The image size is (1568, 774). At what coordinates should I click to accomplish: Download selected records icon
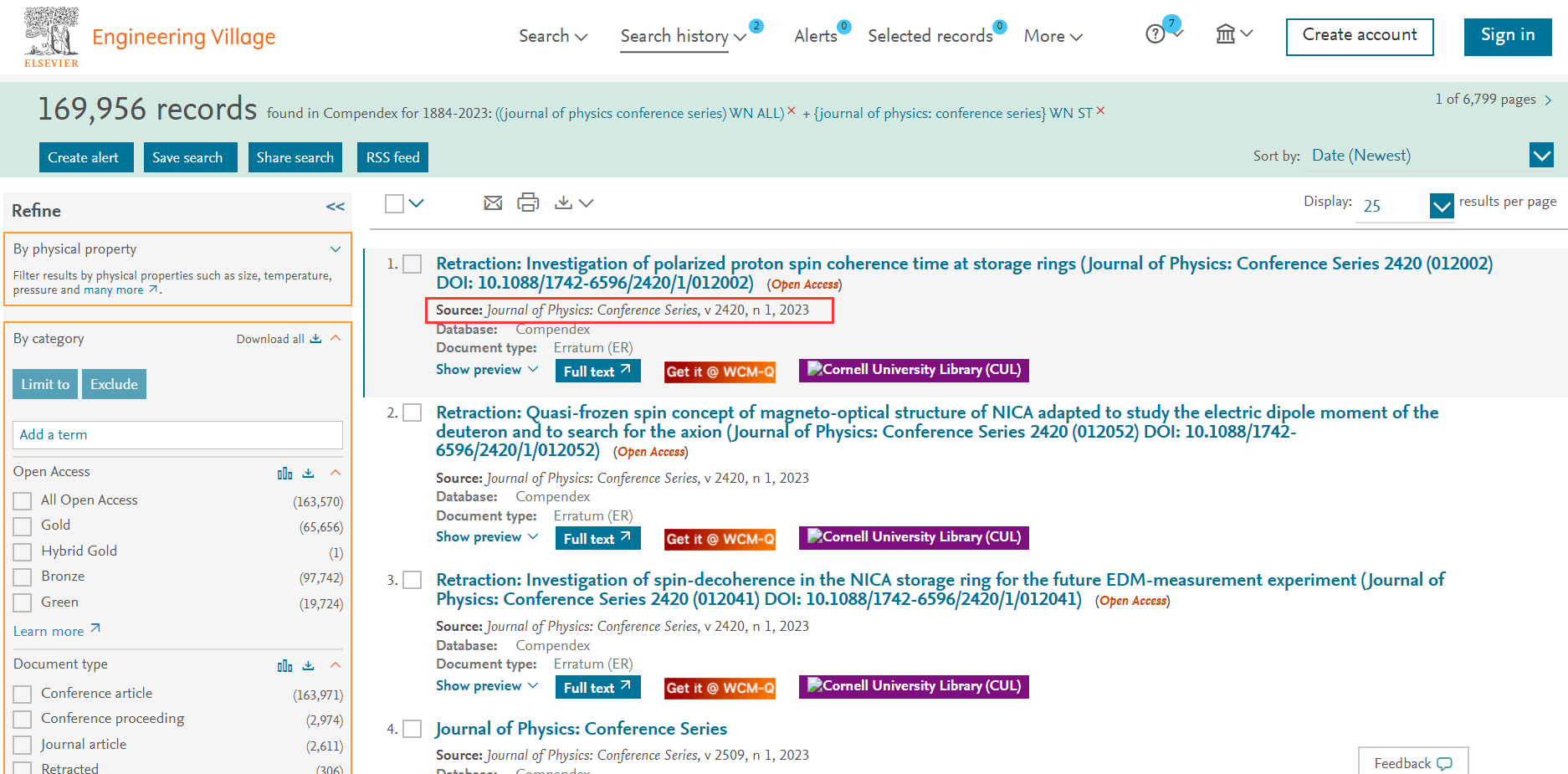tap(564, 202)
